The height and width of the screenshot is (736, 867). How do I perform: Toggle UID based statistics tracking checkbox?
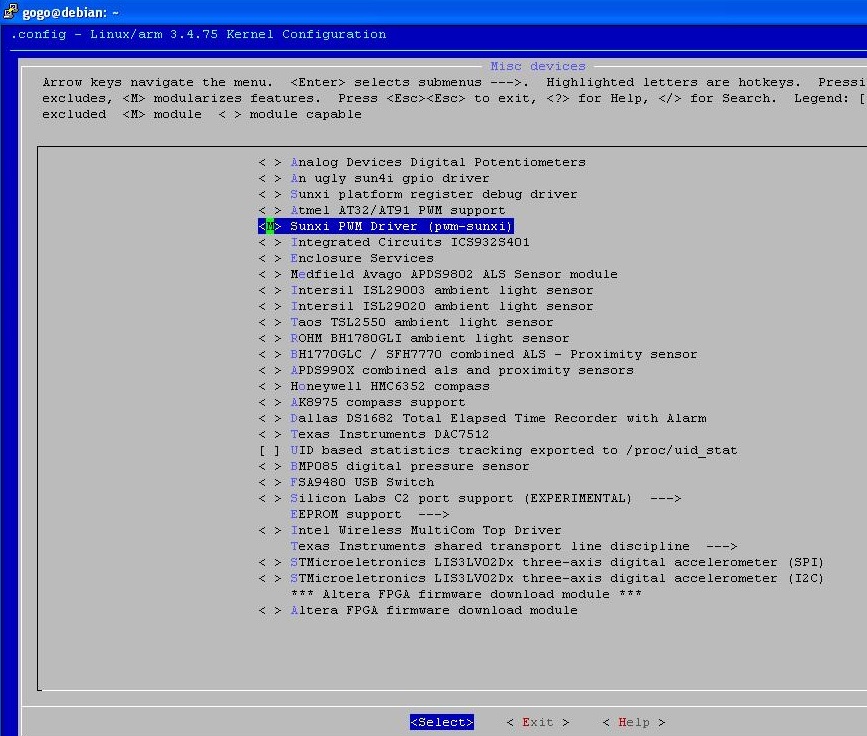tap(270, 451)
